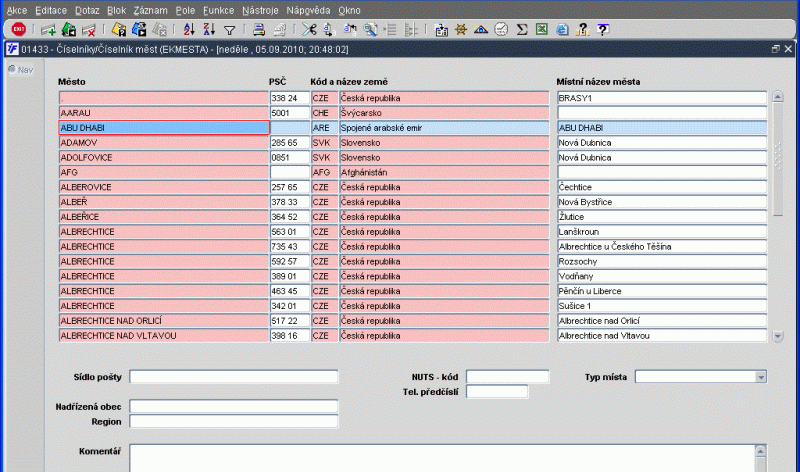The height and width of the screenshot is (472, 800).
Task: Open the Dotaz menu
Action: [87, 10]
